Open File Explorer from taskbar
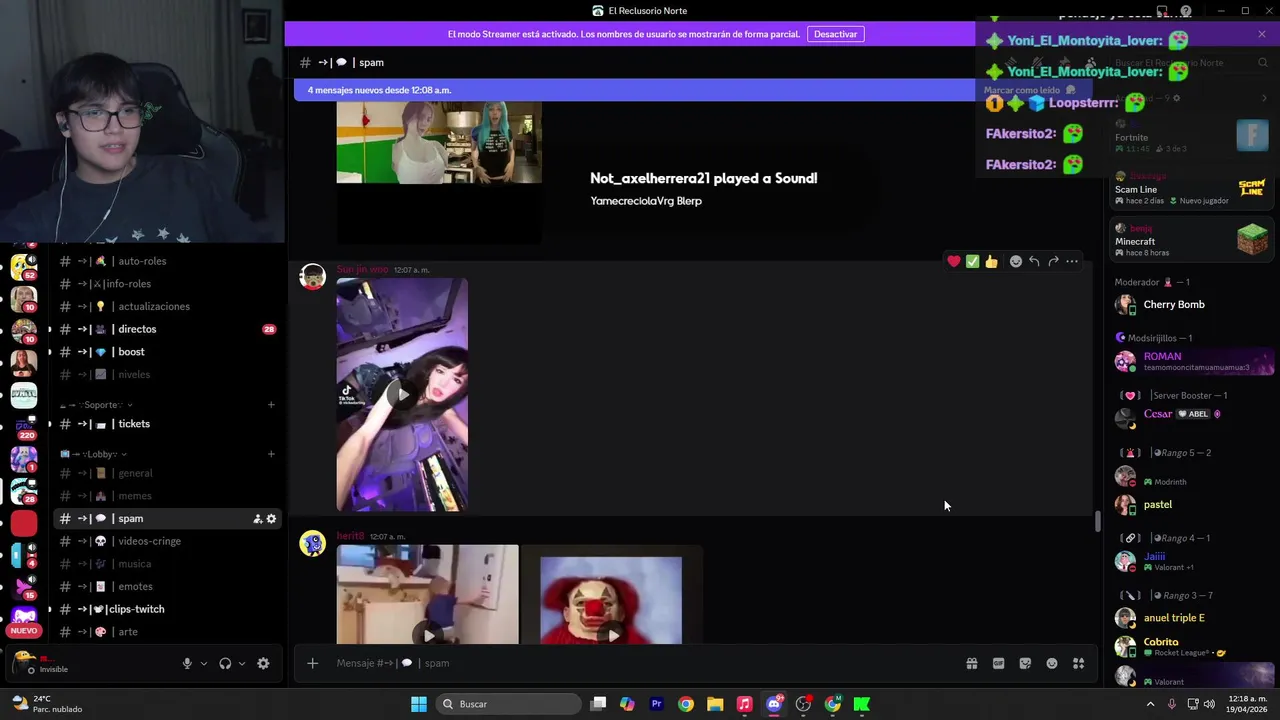The height and width of the screenshot is (720, 1280). point(715,704)
